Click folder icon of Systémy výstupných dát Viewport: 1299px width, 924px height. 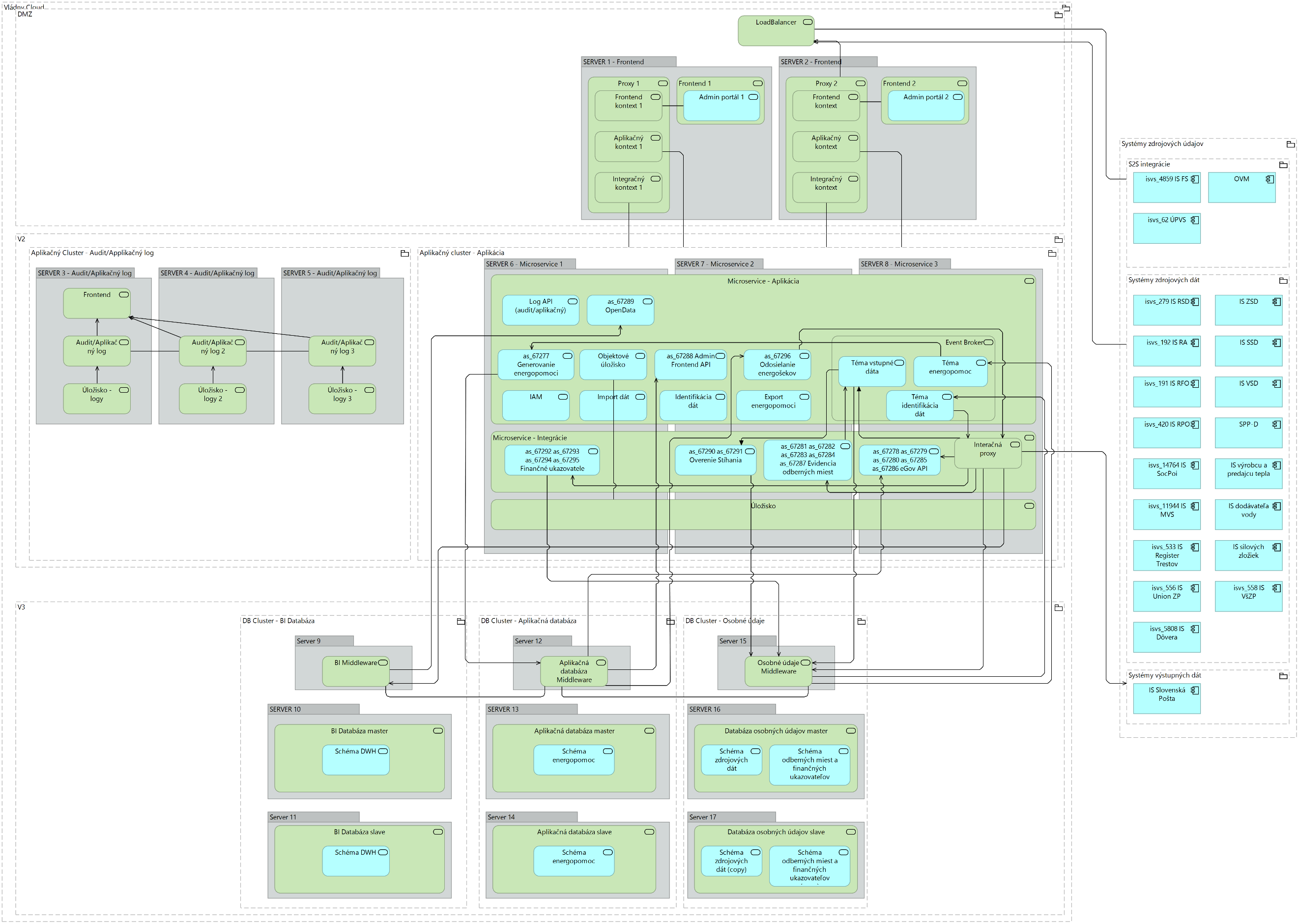[1283, 676]
